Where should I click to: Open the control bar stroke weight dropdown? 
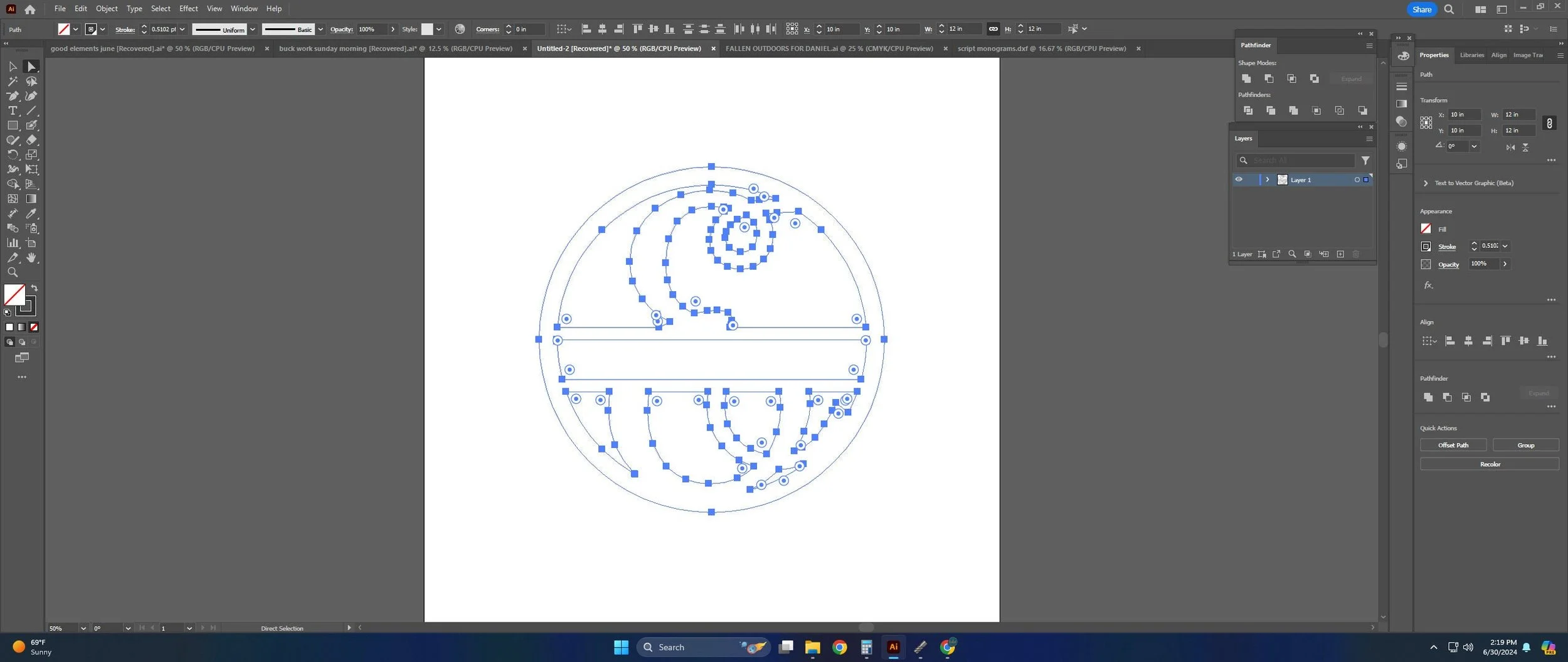point(183,29)
